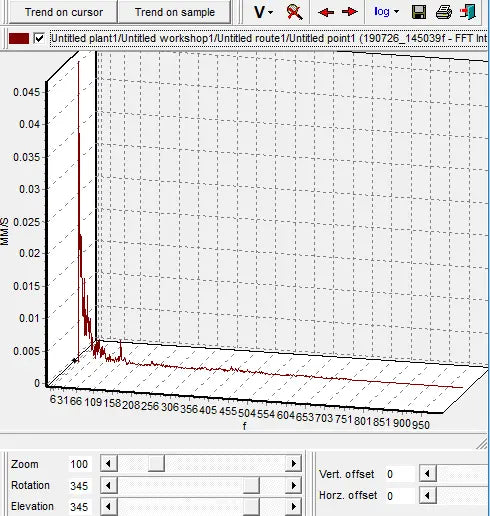The width and height of the screenshot is (490, 516).
Task: Click the Zoom slider right arrow
Action: point(293,463)
